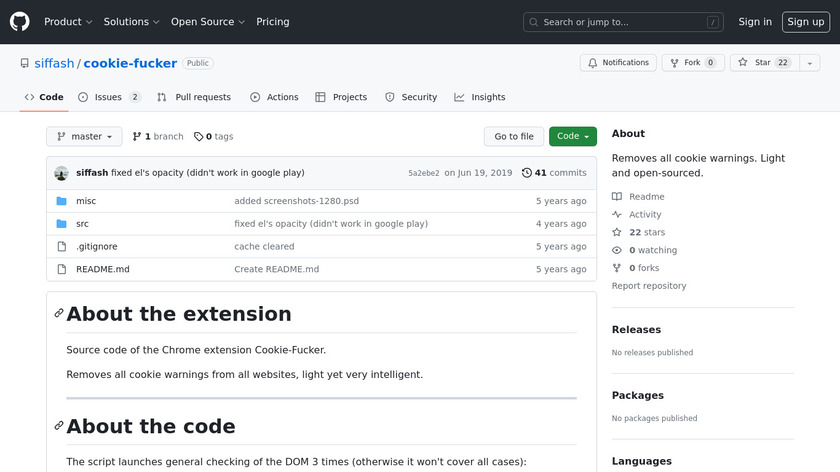Open the Insights tab
The height and width of the screenshot is (472, 840).
[x=479, y=97]
